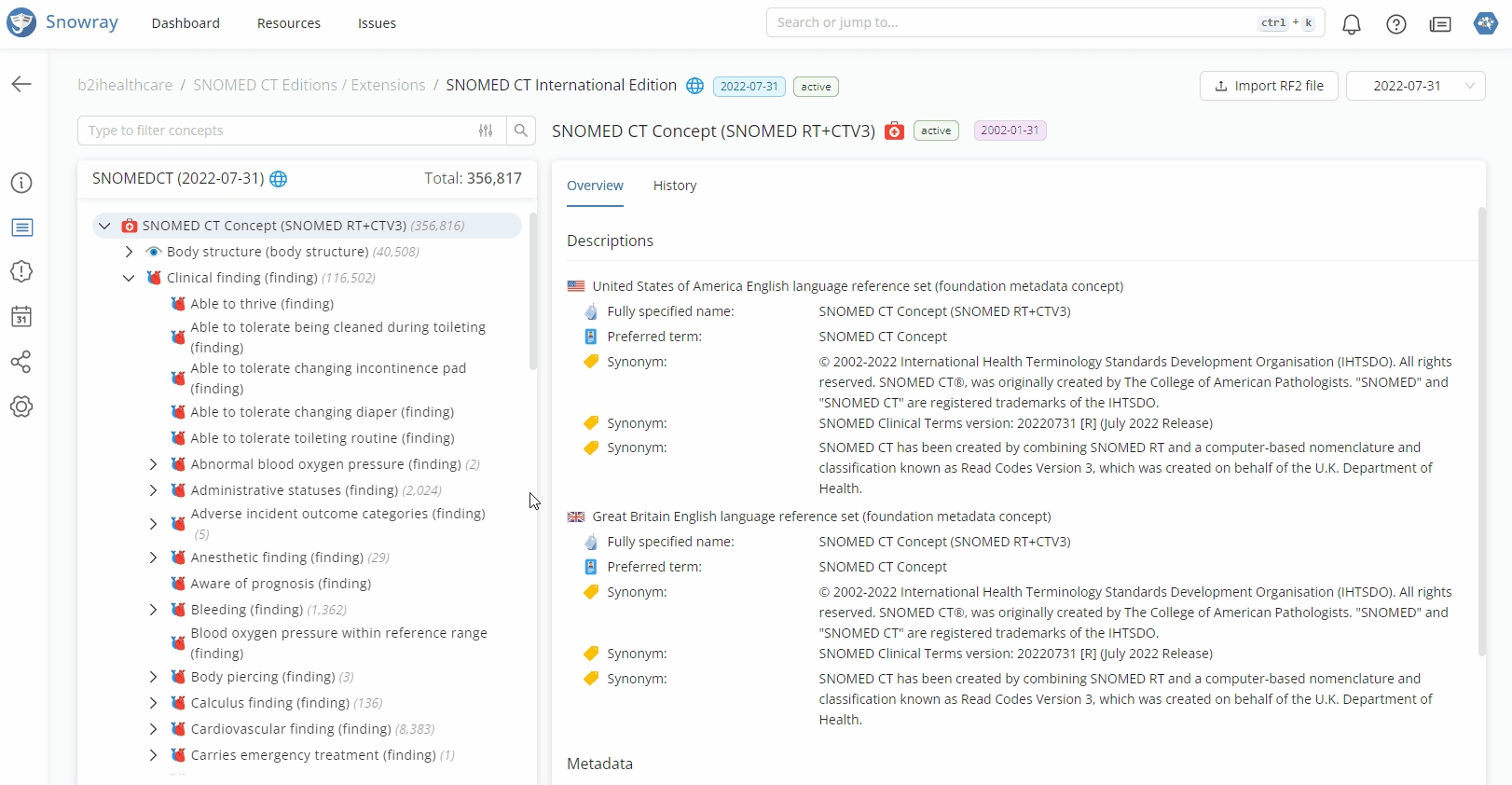
Task: Open SNOMED CT Editions / Extensions breadcrumb
Action: tap(309, 85)
